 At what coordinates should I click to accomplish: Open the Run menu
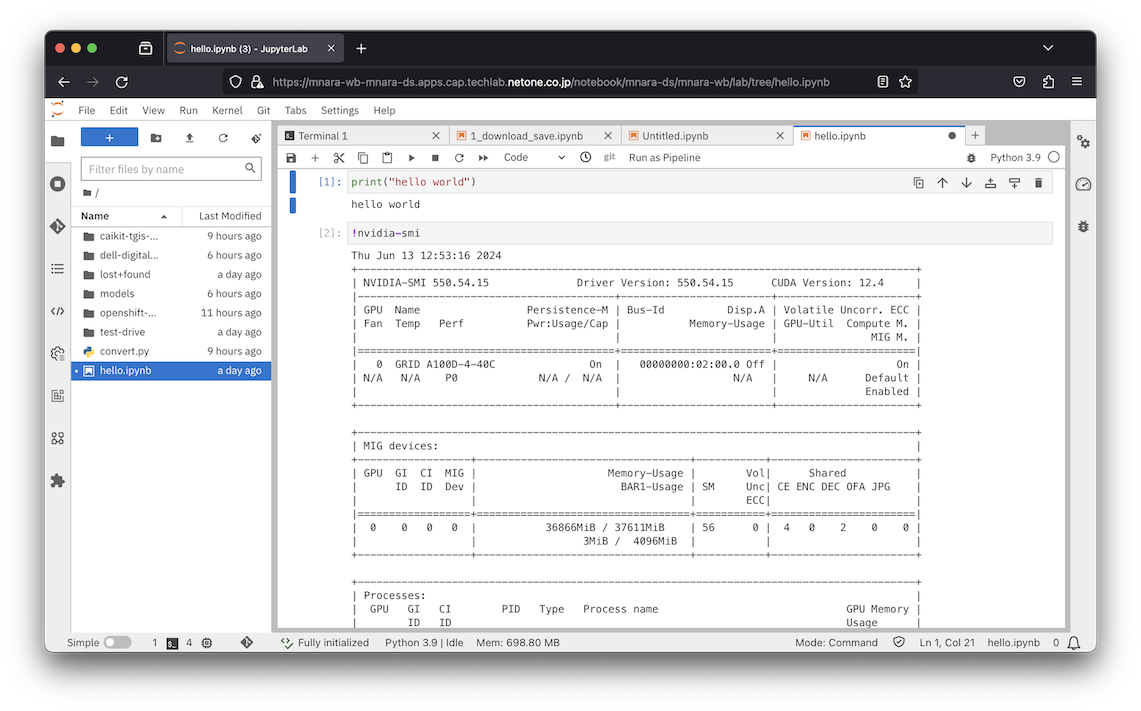coord(188,111)
